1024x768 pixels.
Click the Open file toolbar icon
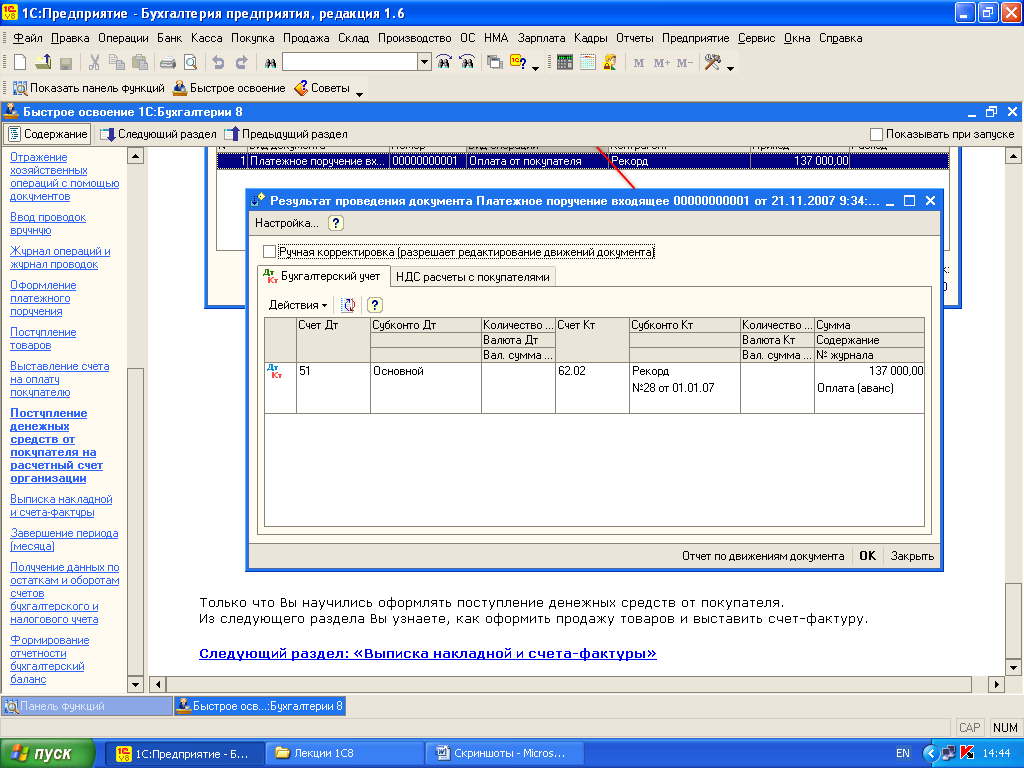tap(43, 62)
